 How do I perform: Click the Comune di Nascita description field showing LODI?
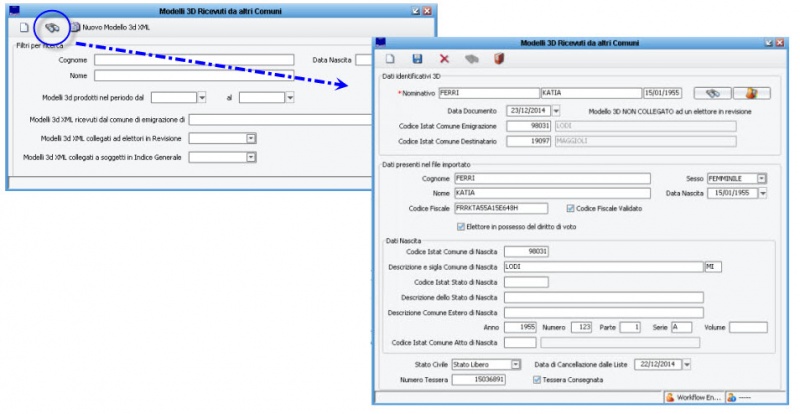(x=604, y=267)
